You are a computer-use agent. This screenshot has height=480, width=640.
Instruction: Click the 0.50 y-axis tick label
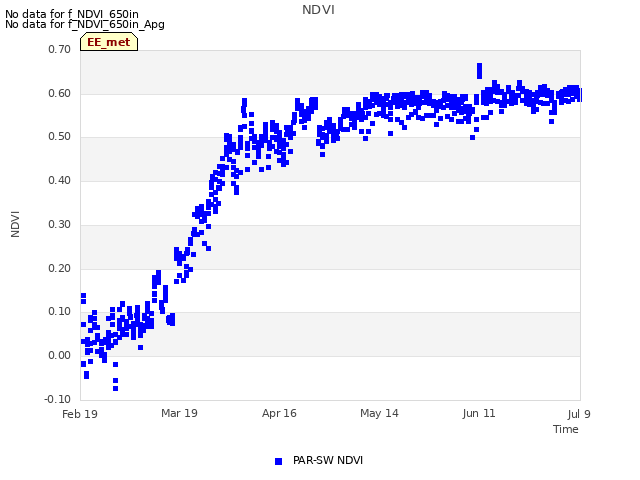pos(60,137)
